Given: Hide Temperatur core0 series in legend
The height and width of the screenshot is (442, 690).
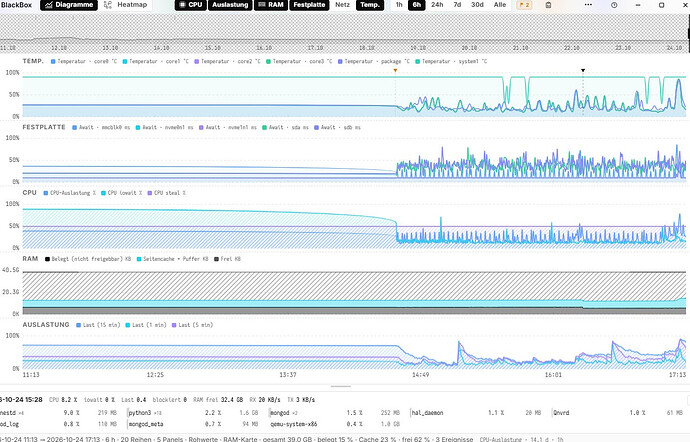Looking at the screenshot, I should point(84,61).
